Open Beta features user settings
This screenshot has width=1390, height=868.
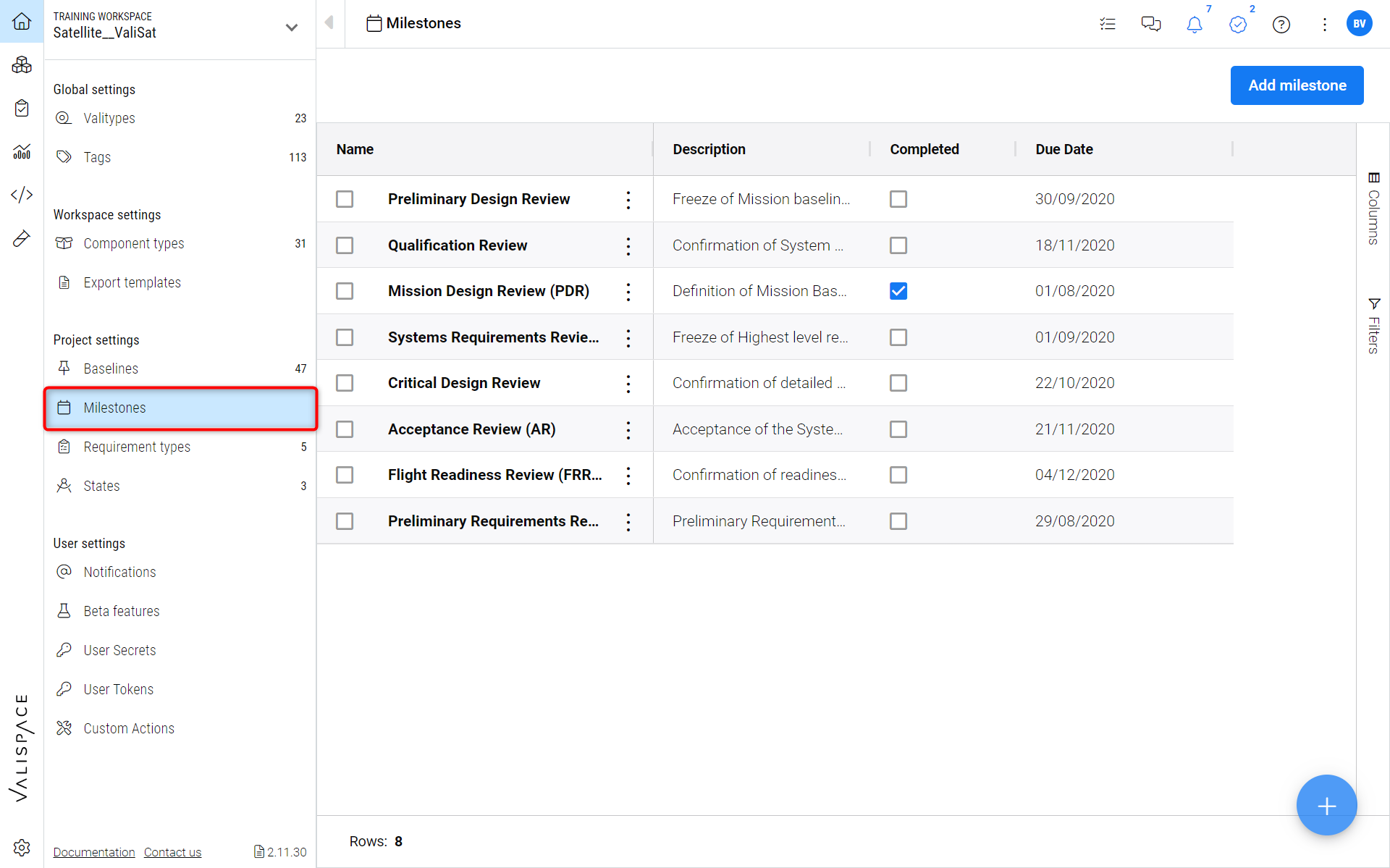coord(180,611)
